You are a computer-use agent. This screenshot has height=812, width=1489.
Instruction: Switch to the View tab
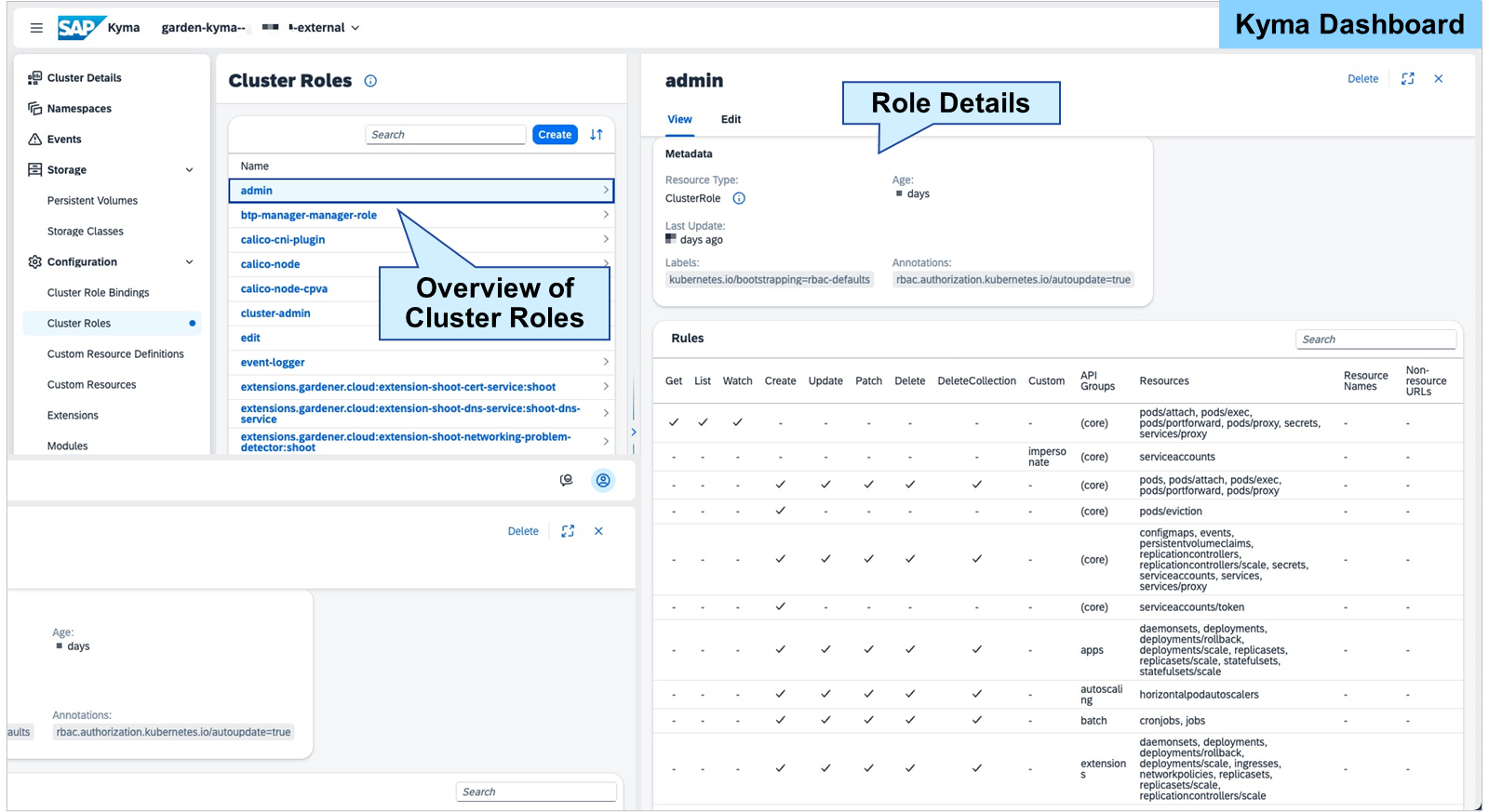click(679, 120)
